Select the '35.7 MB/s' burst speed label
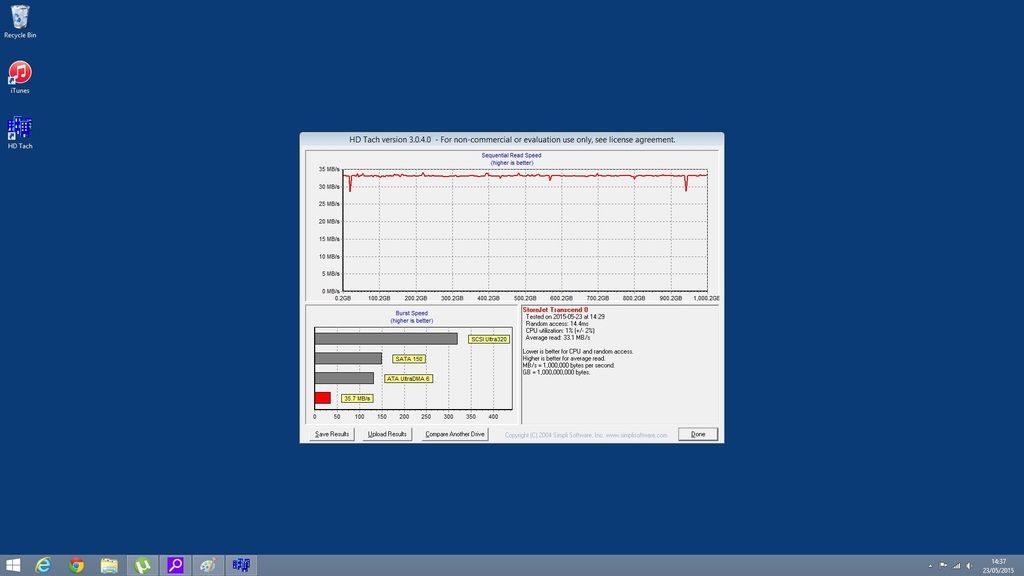The height and width of the screenshot is (576, 1024). click(x=357, y=398)
